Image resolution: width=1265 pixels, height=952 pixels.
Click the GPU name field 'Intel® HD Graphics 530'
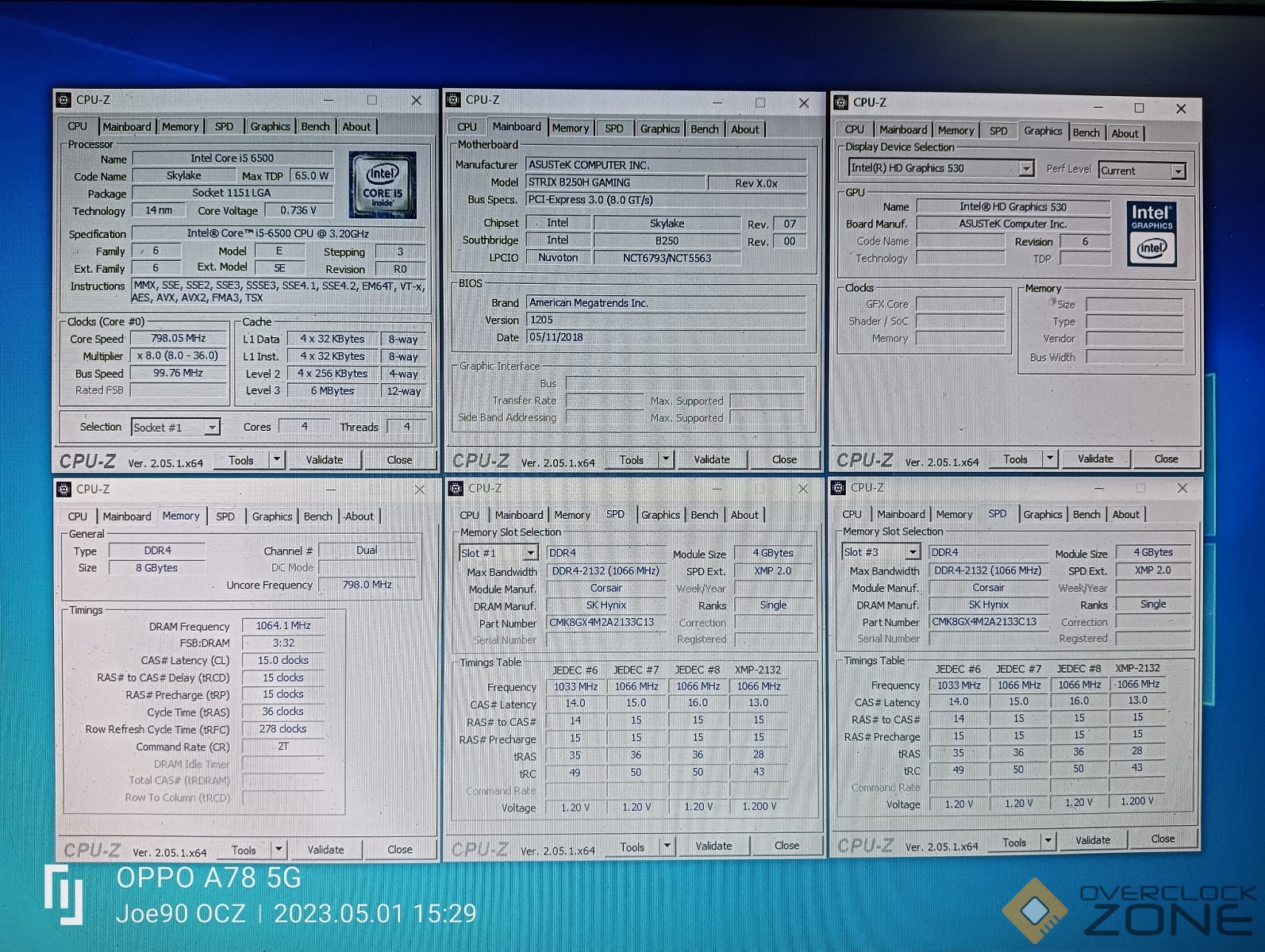[x=1013, y=207]
